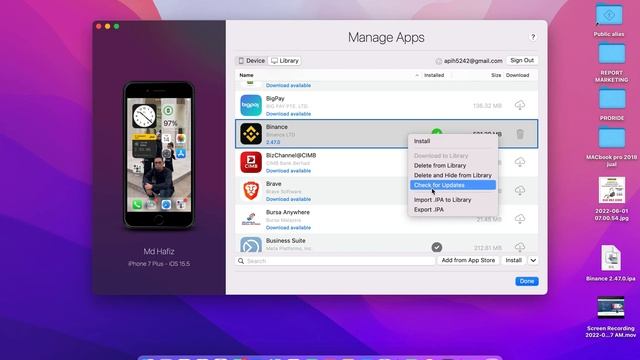Switch to the Library tab
The image size is (640, 360).
click(x=285, y=60)
